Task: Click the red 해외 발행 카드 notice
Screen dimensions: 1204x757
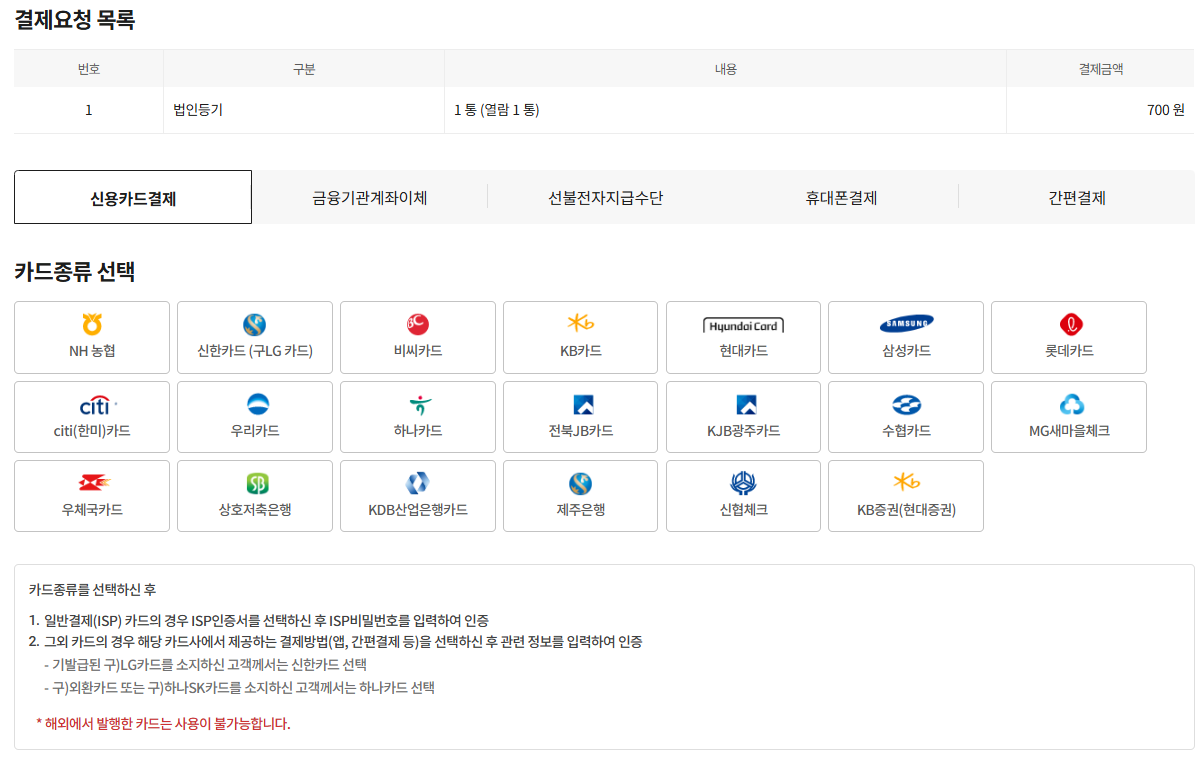Action: [x=163, y=723]
